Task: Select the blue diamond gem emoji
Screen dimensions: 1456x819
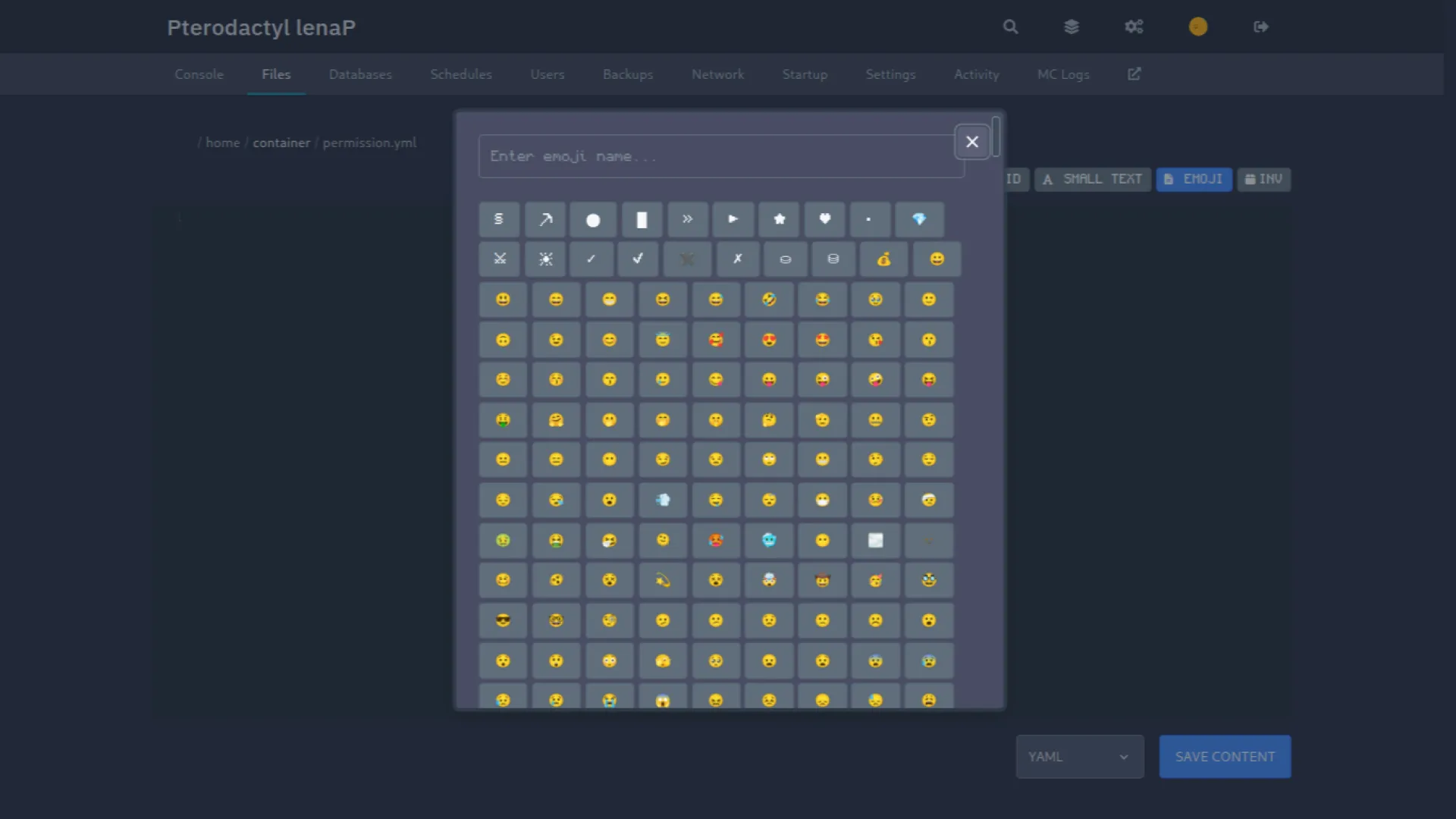Action: 919,220
